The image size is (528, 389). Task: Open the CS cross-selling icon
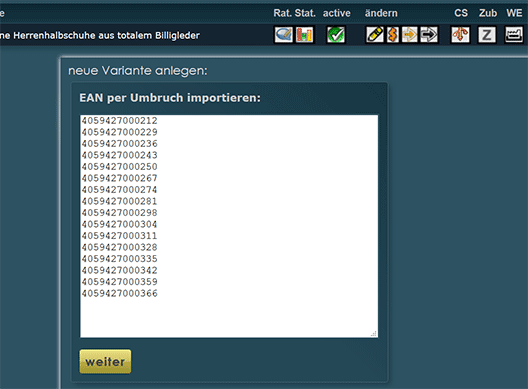(x=460, y=35)
